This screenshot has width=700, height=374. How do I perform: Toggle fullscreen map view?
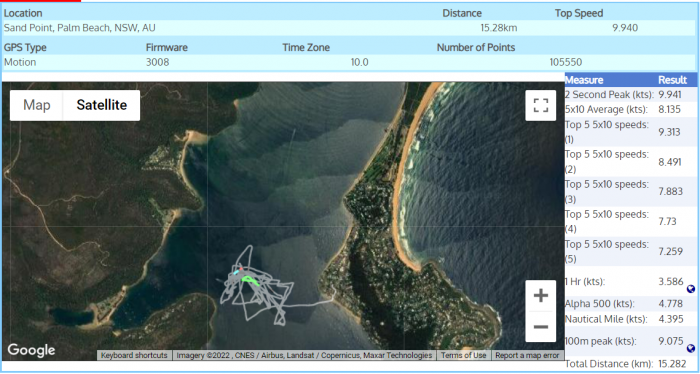tap(541, 105)
